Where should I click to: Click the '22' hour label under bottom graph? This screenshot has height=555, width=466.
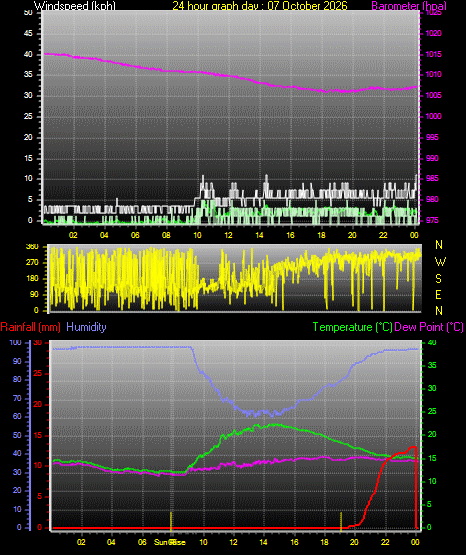click(385, 542)
